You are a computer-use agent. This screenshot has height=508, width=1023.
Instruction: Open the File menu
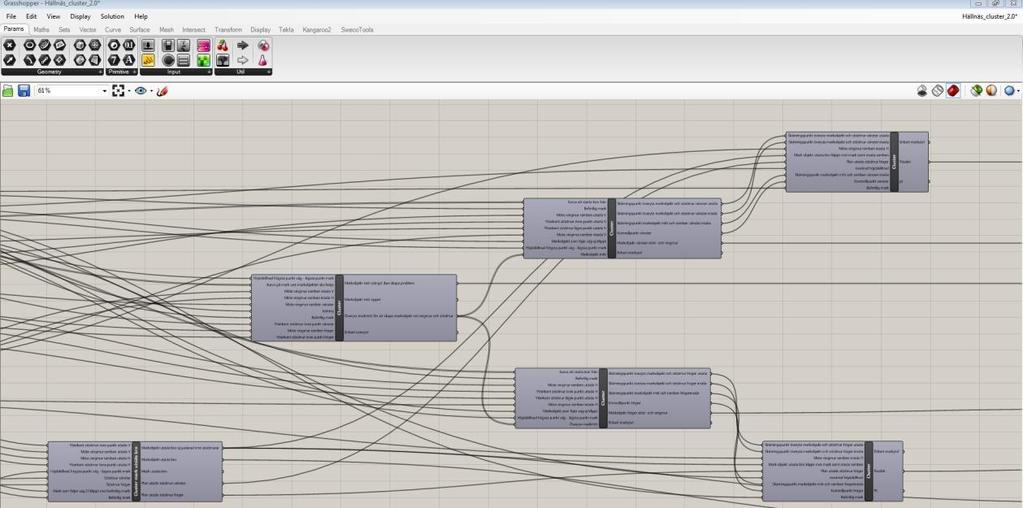click(x=11, y=16)
